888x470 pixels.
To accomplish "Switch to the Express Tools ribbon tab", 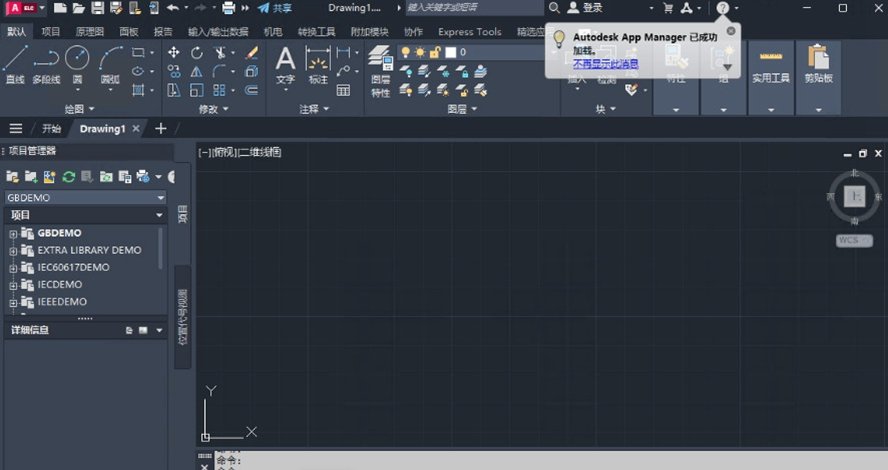I will (469, 32).
